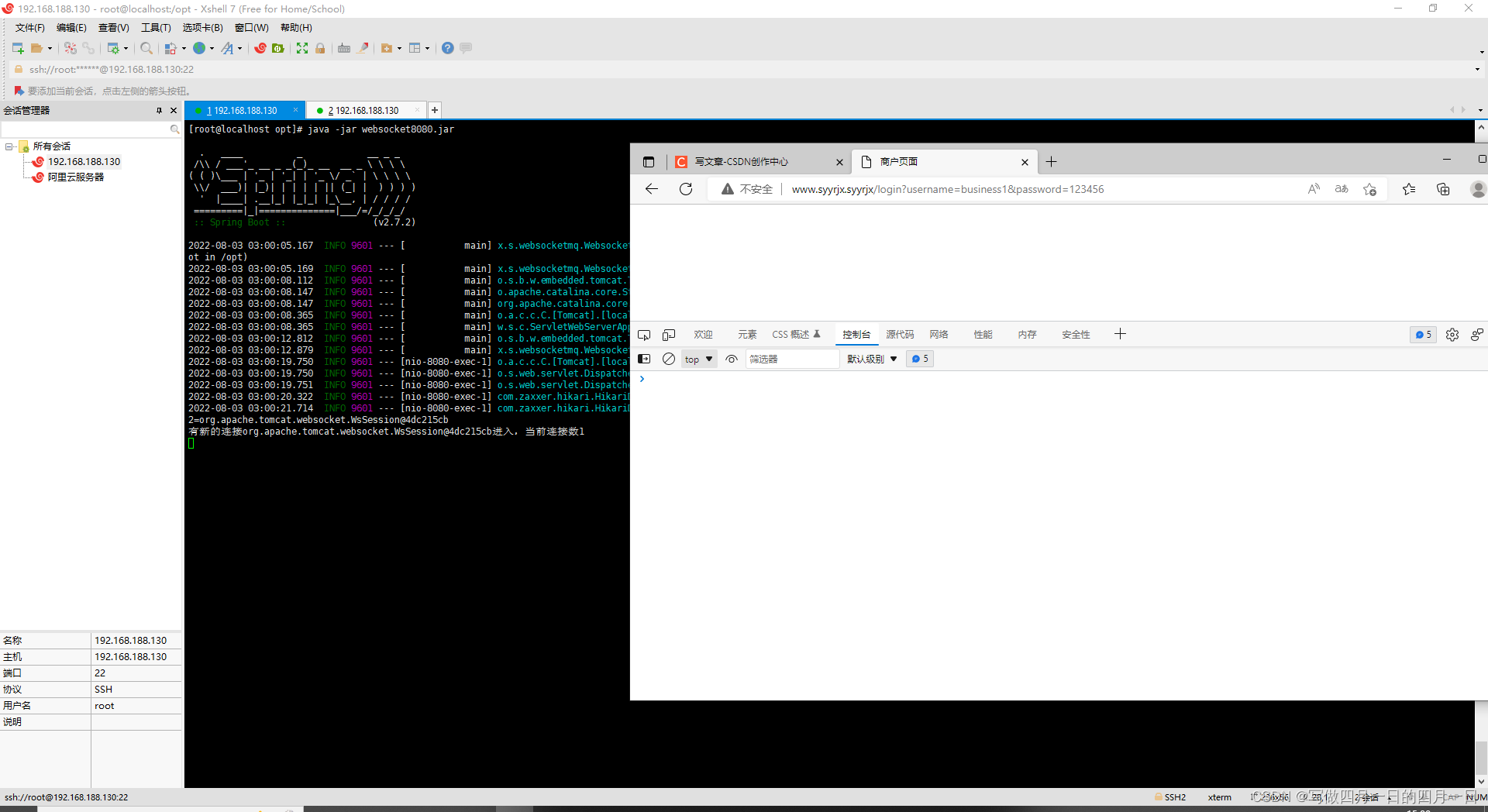Open DevTools settings gear
Image resolution: width=1488 pixels, height=812 pixels.
[x=1452, y=335]
